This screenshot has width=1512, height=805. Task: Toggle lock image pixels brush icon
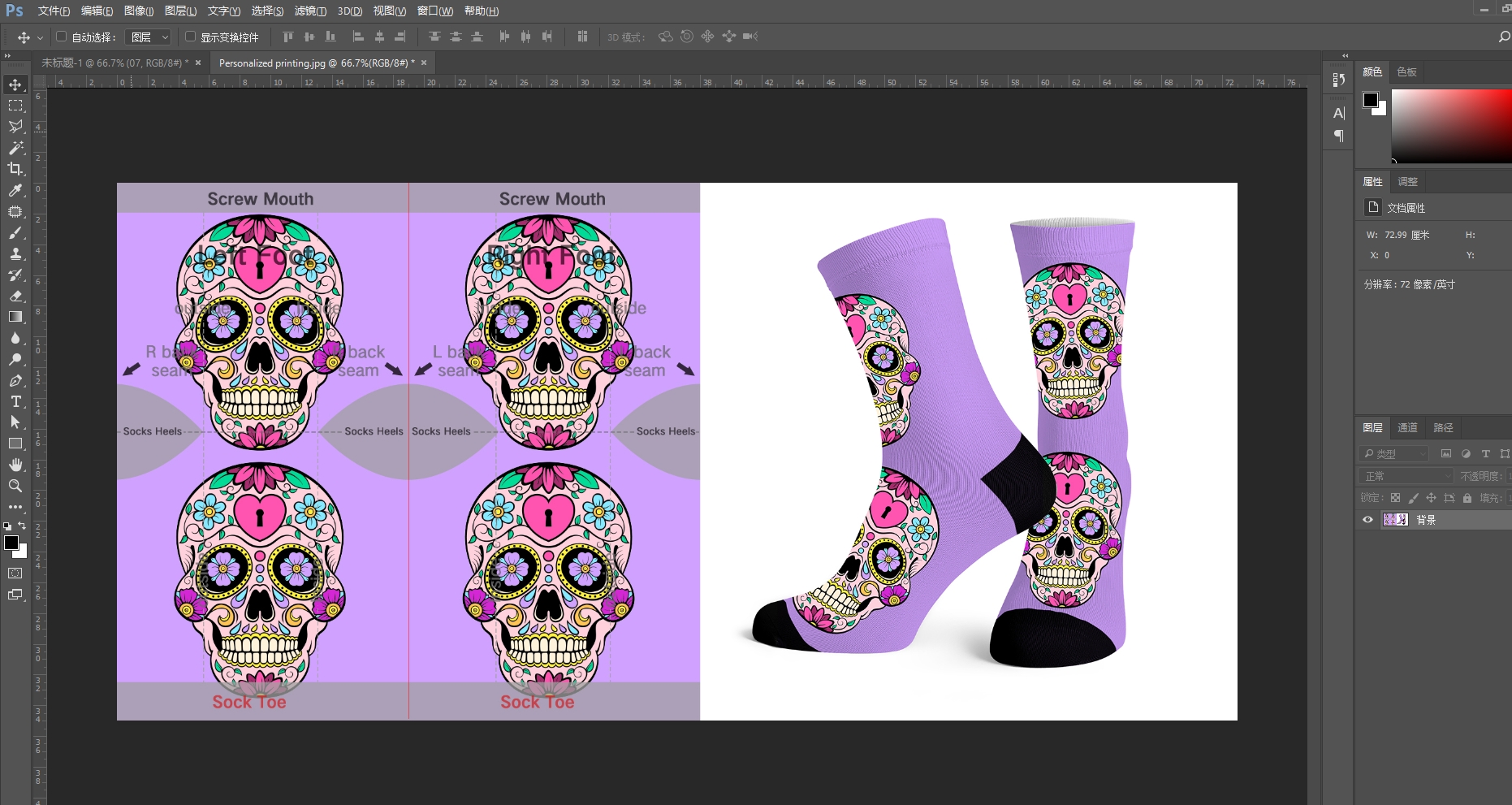[1413, 498]
